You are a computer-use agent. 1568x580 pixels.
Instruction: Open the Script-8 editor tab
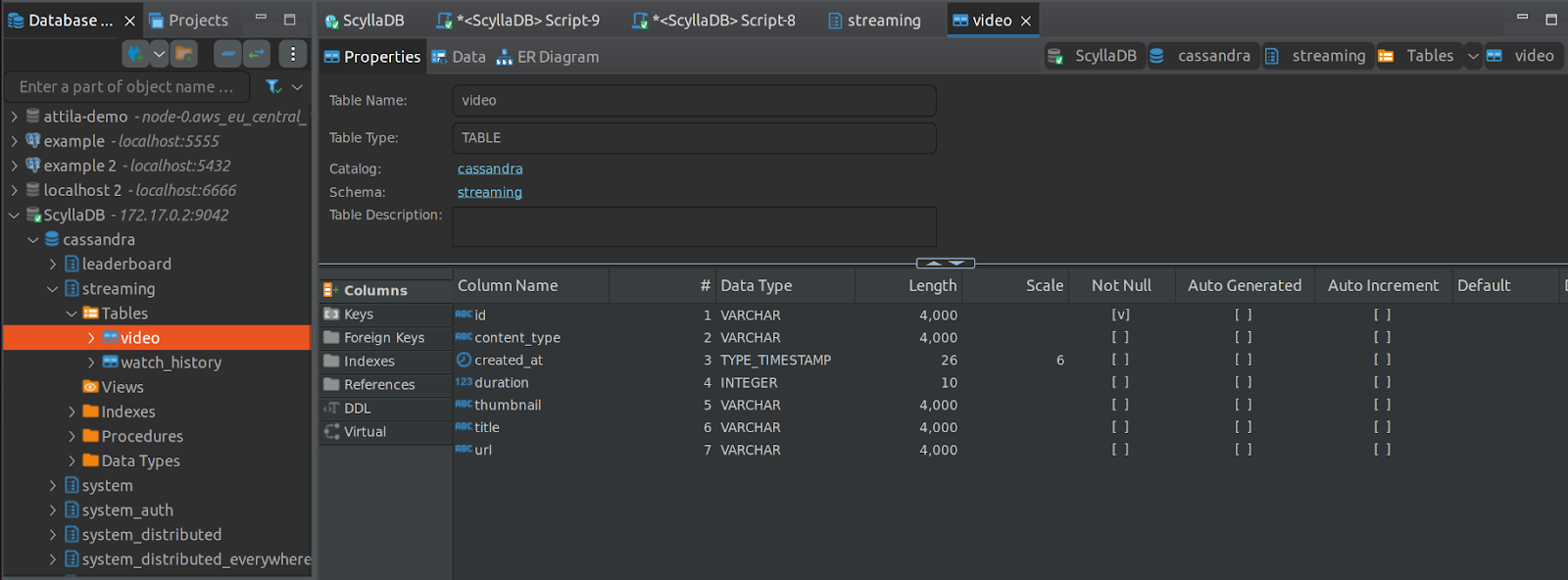(x=714, y=21)
